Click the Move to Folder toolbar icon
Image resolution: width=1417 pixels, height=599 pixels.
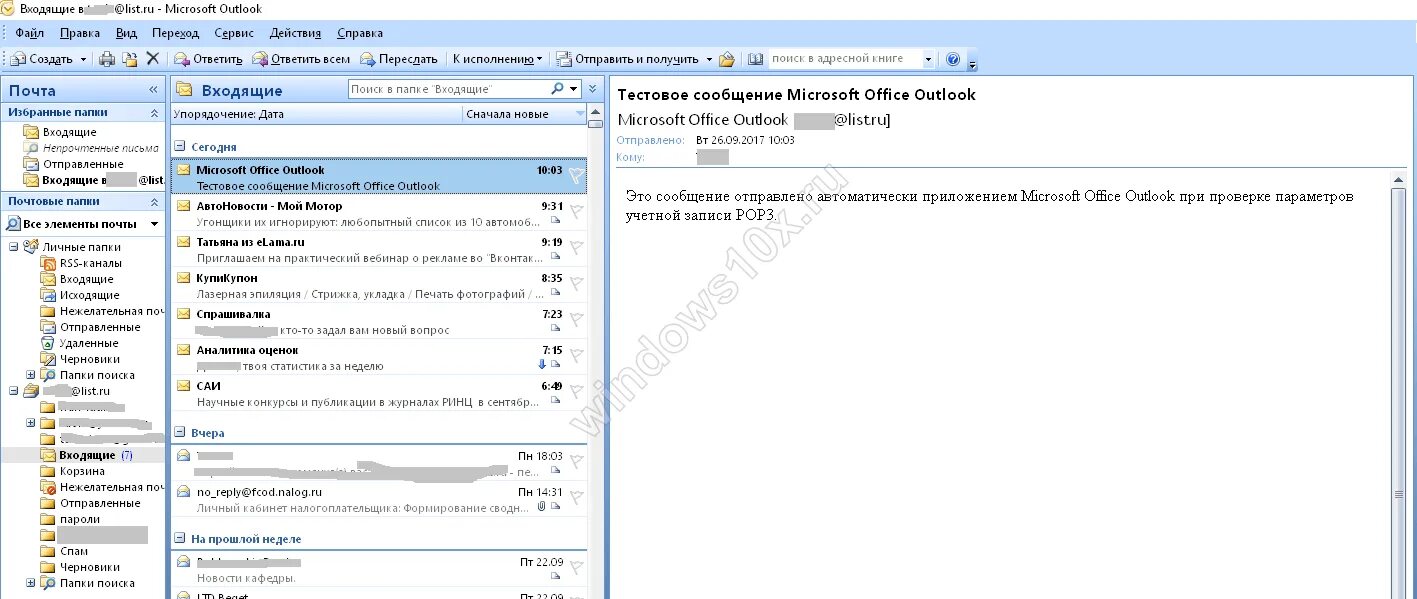click(130, 59)
